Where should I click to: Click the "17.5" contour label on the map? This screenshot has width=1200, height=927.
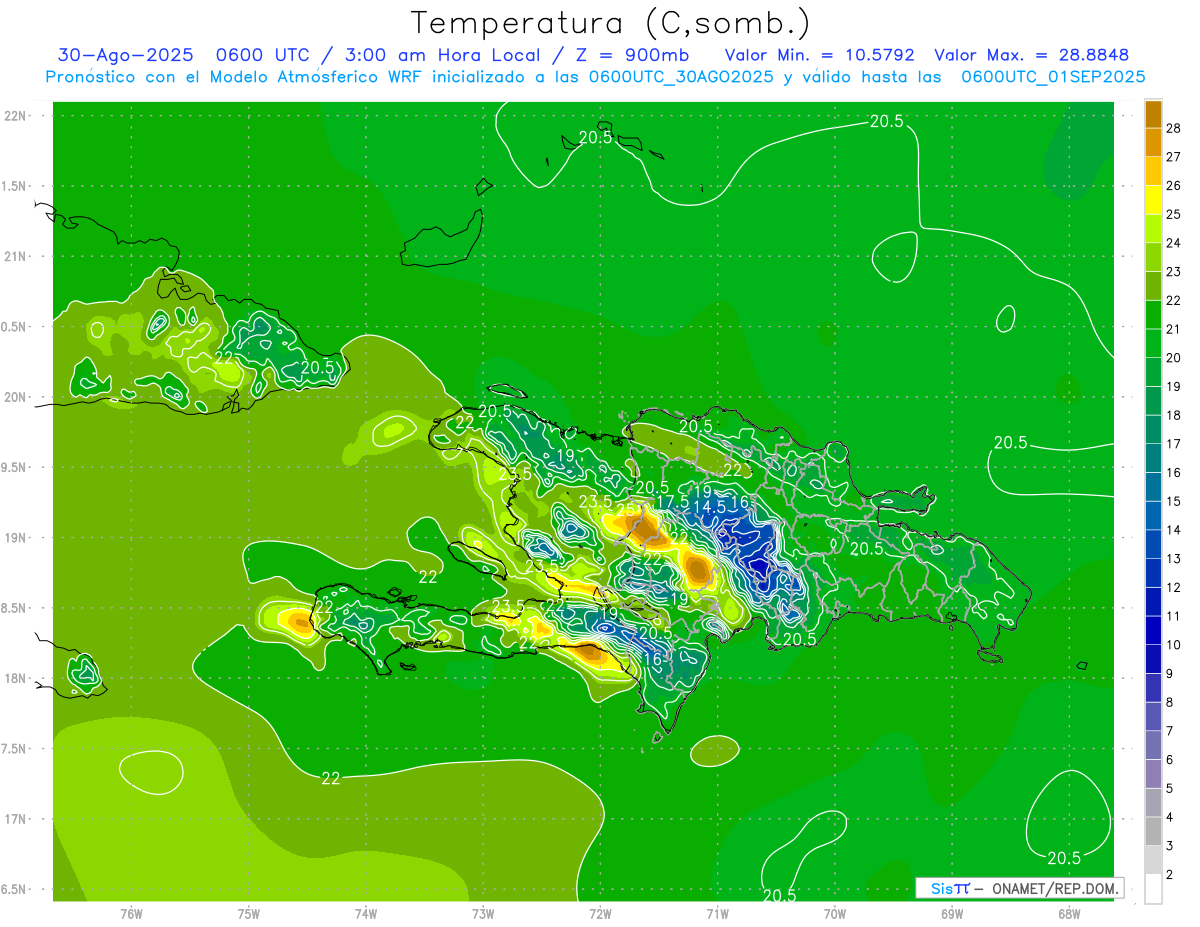(x=672, y=502)
